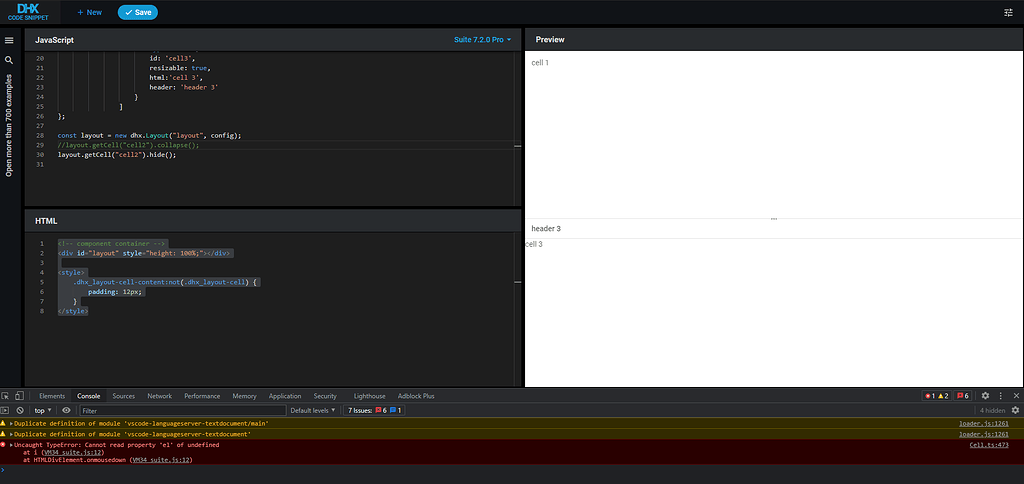
Task: Expand second Duplicate definition warning message
Action: [x=11, y=434]
